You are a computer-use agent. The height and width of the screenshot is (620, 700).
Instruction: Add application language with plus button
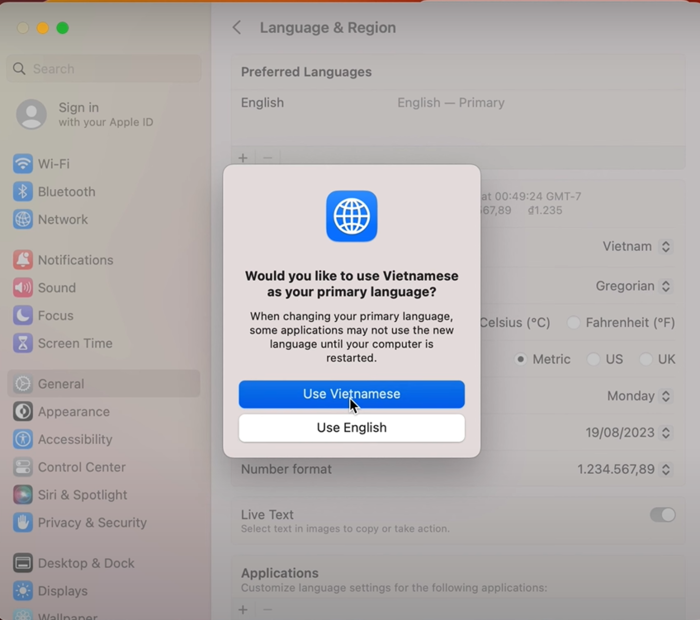click(243, 610)
